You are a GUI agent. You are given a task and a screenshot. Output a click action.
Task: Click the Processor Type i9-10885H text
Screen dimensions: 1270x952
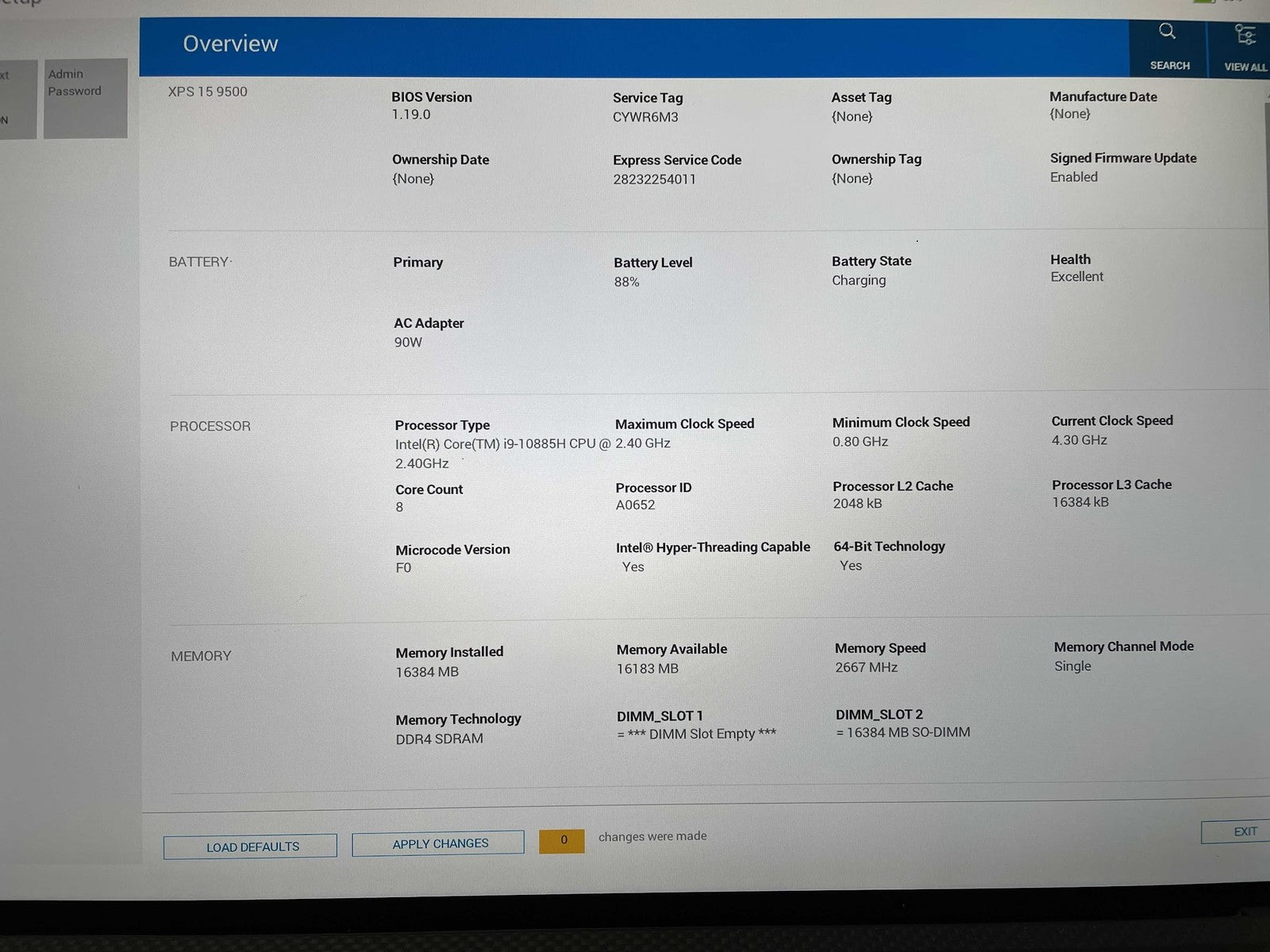pyautogui.click(x=502, y=453)
